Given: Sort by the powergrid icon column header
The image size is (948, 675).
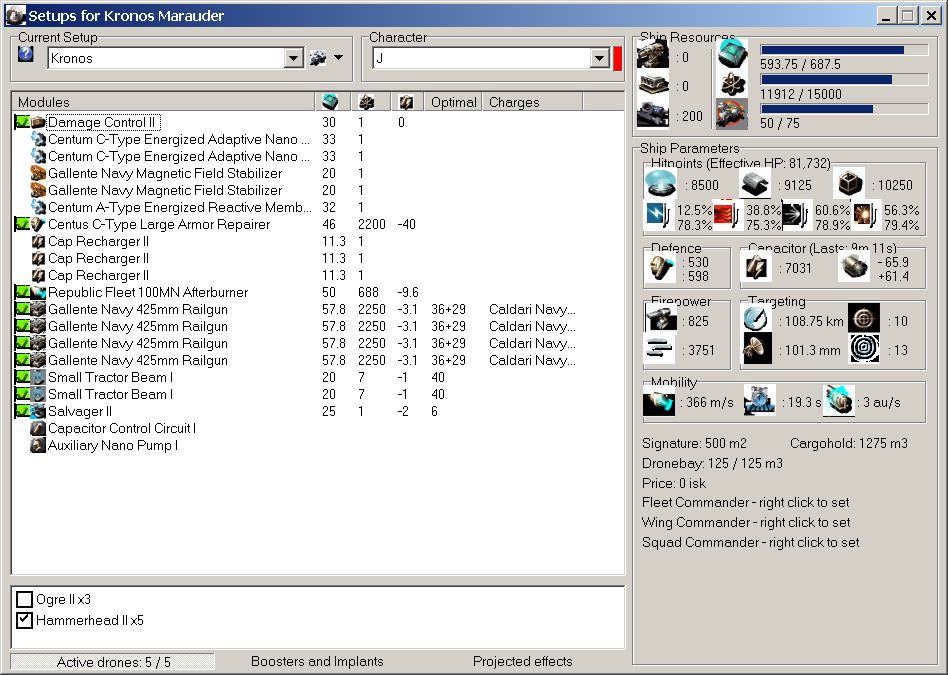Looking at the screenshot, I should [371, 102].
